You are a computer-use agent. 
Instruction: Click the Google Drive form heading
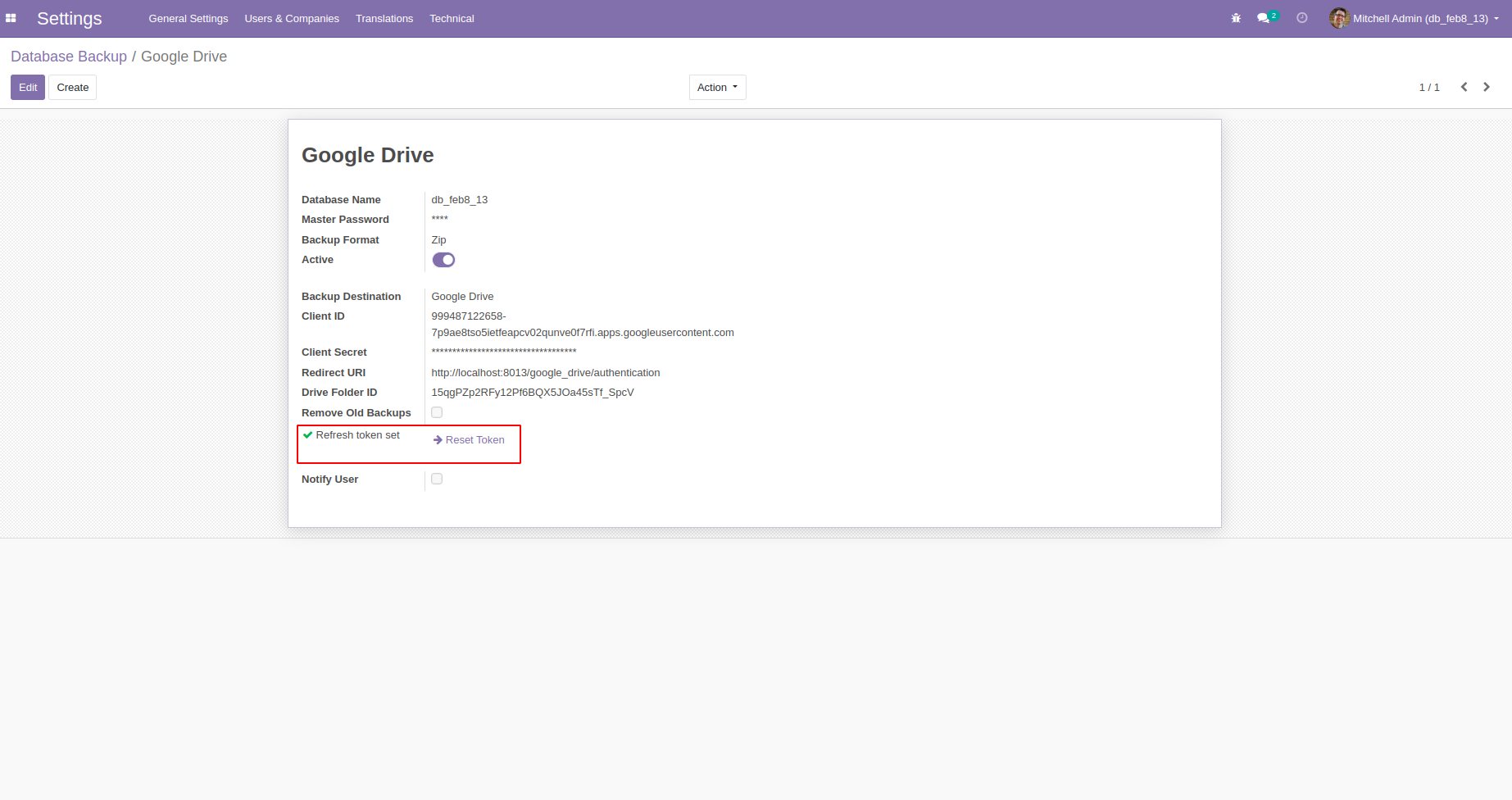[368, 155]
